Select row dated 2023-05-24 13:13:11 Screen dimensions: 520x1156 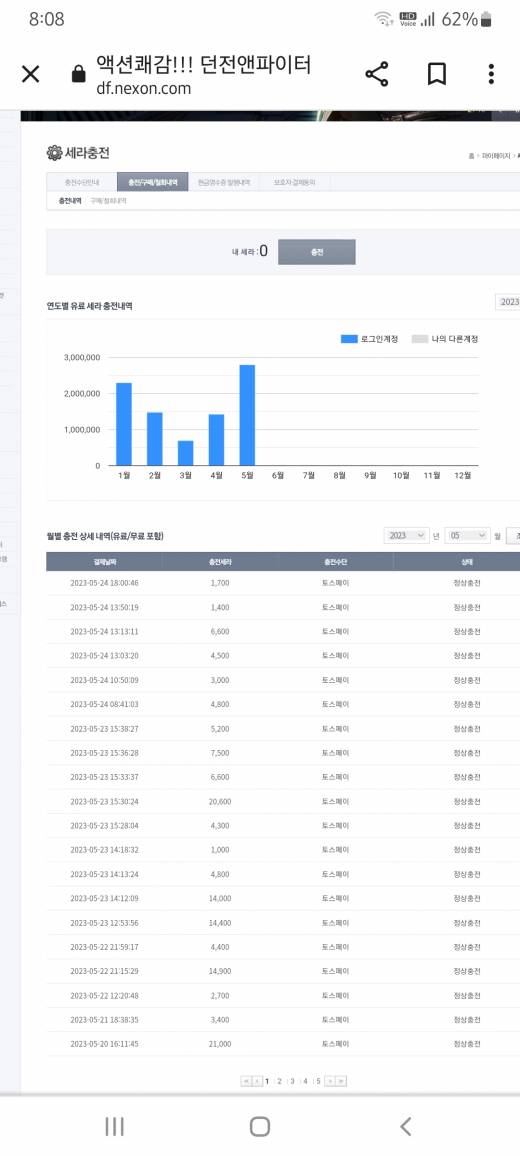click(x=283, y=632)
